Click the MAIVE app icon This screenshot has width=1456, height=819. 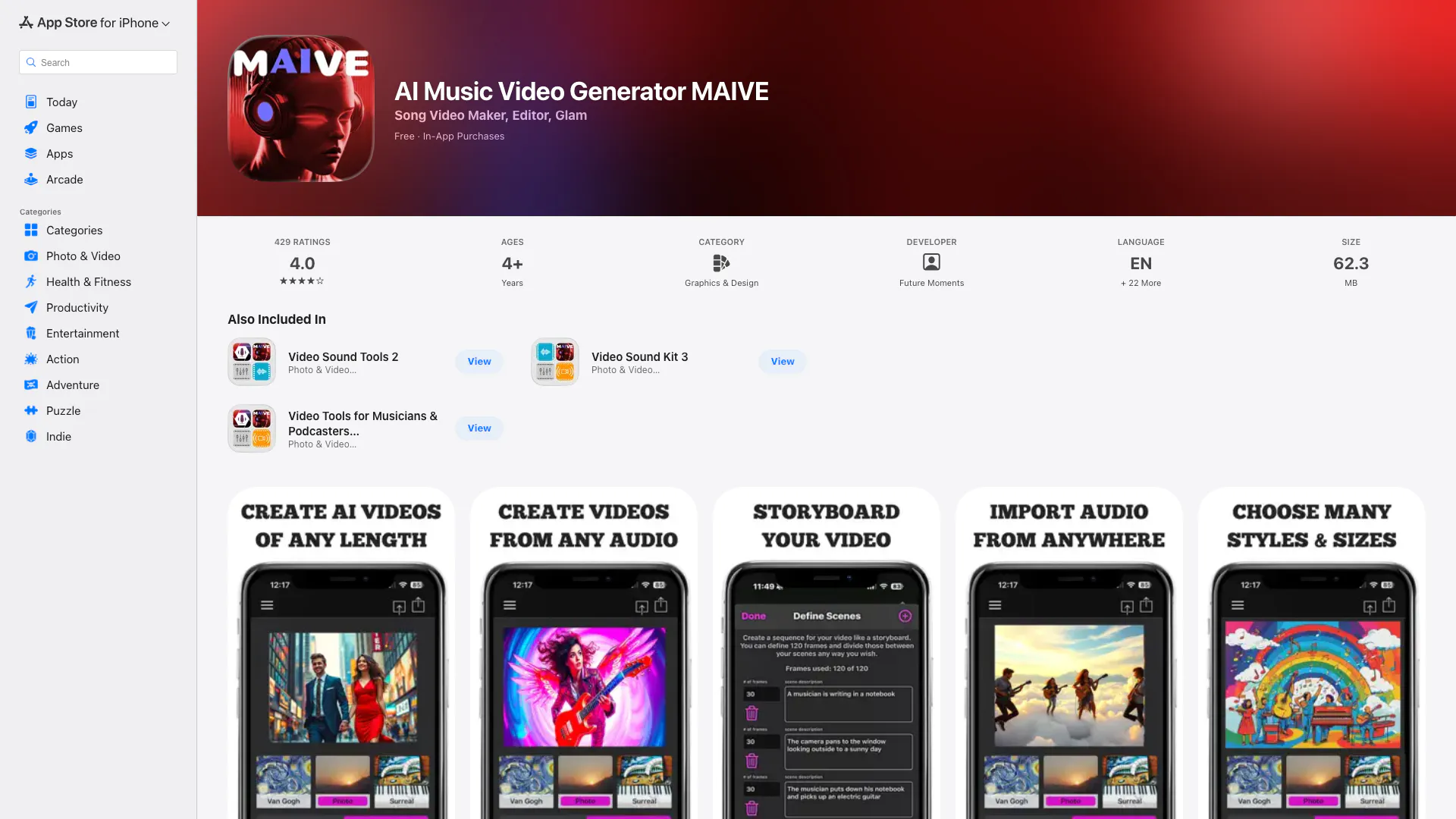(300, 108)
